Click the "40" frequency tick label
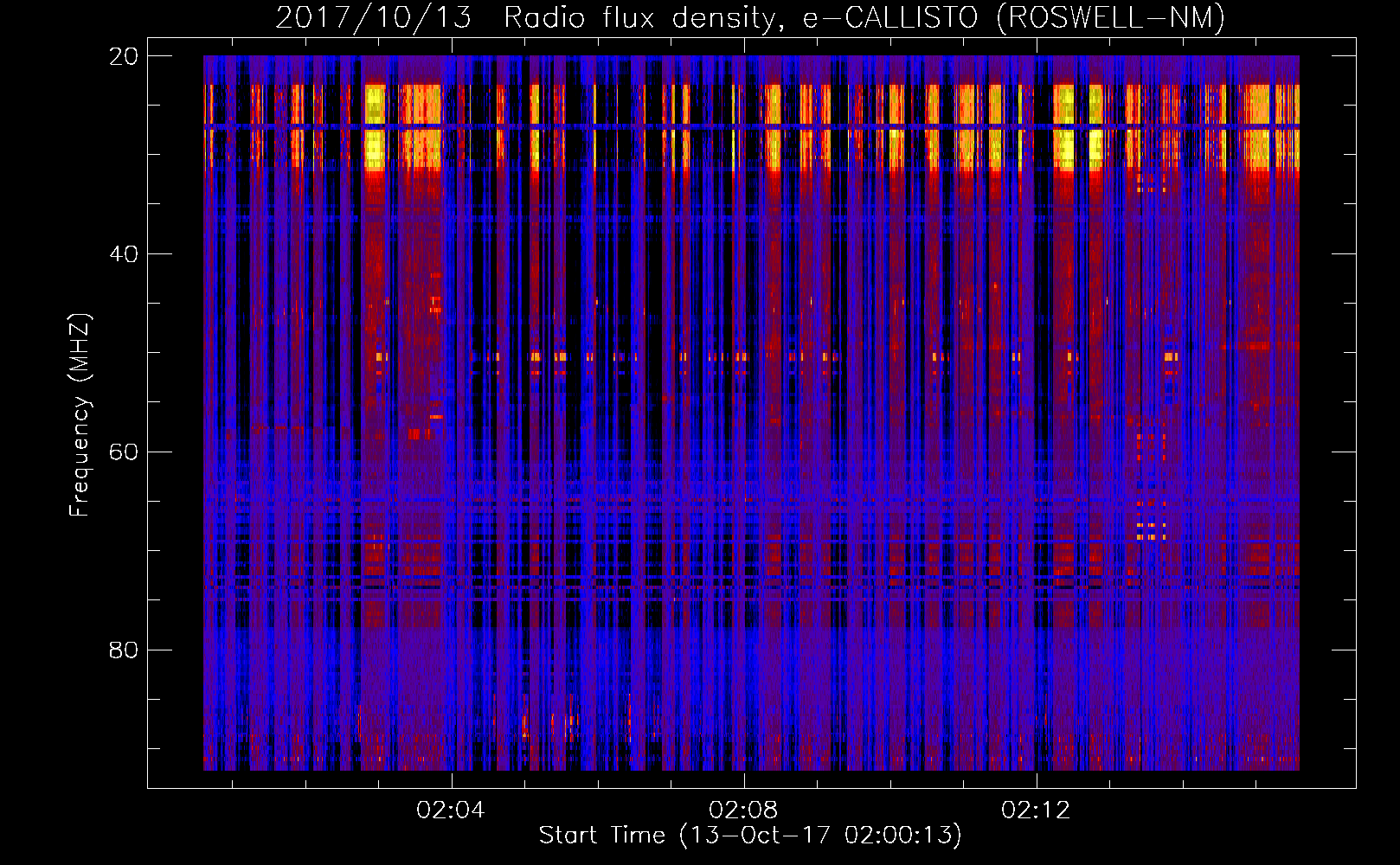 pos(124,254)
